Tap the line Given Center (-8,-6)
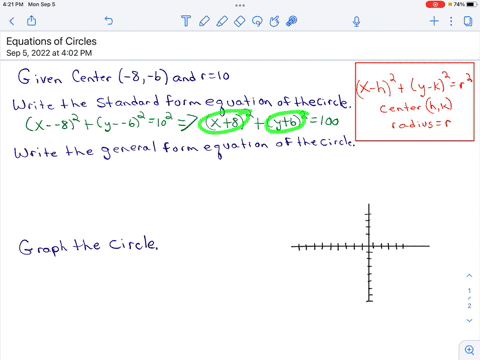 click(x=124, y=77)
